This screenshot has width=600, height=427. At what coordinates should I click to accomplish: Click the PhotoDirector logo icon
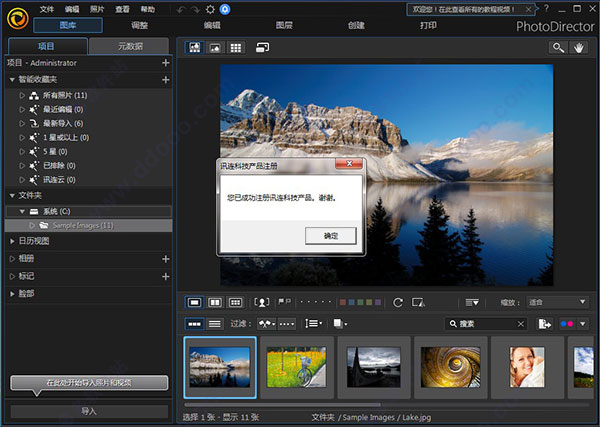[18, 18]
